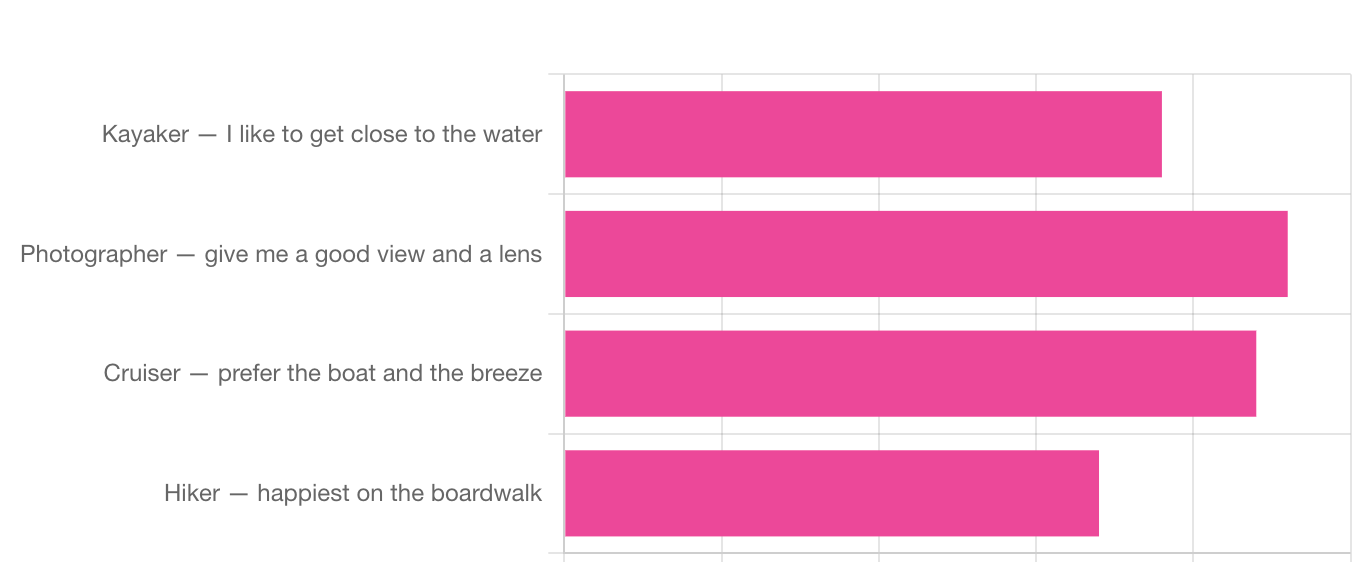The image size is (1352, 562).
Task: Click the 'Kayaker — I like to get close to the water' label
Action: click(322, 134)
